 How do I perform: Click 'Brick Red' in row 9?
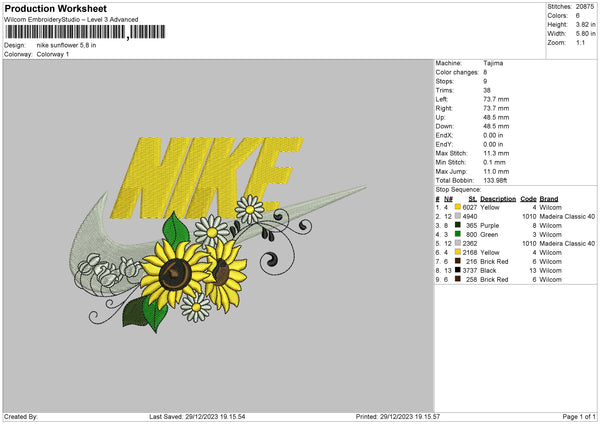(x=494, y=279)
